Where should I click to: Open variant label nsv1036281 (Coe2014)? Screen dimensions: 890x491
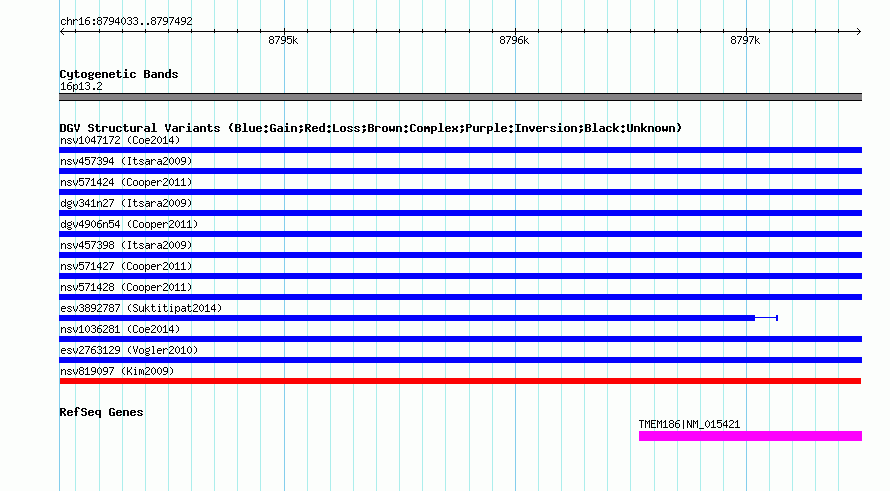(120, 329)
